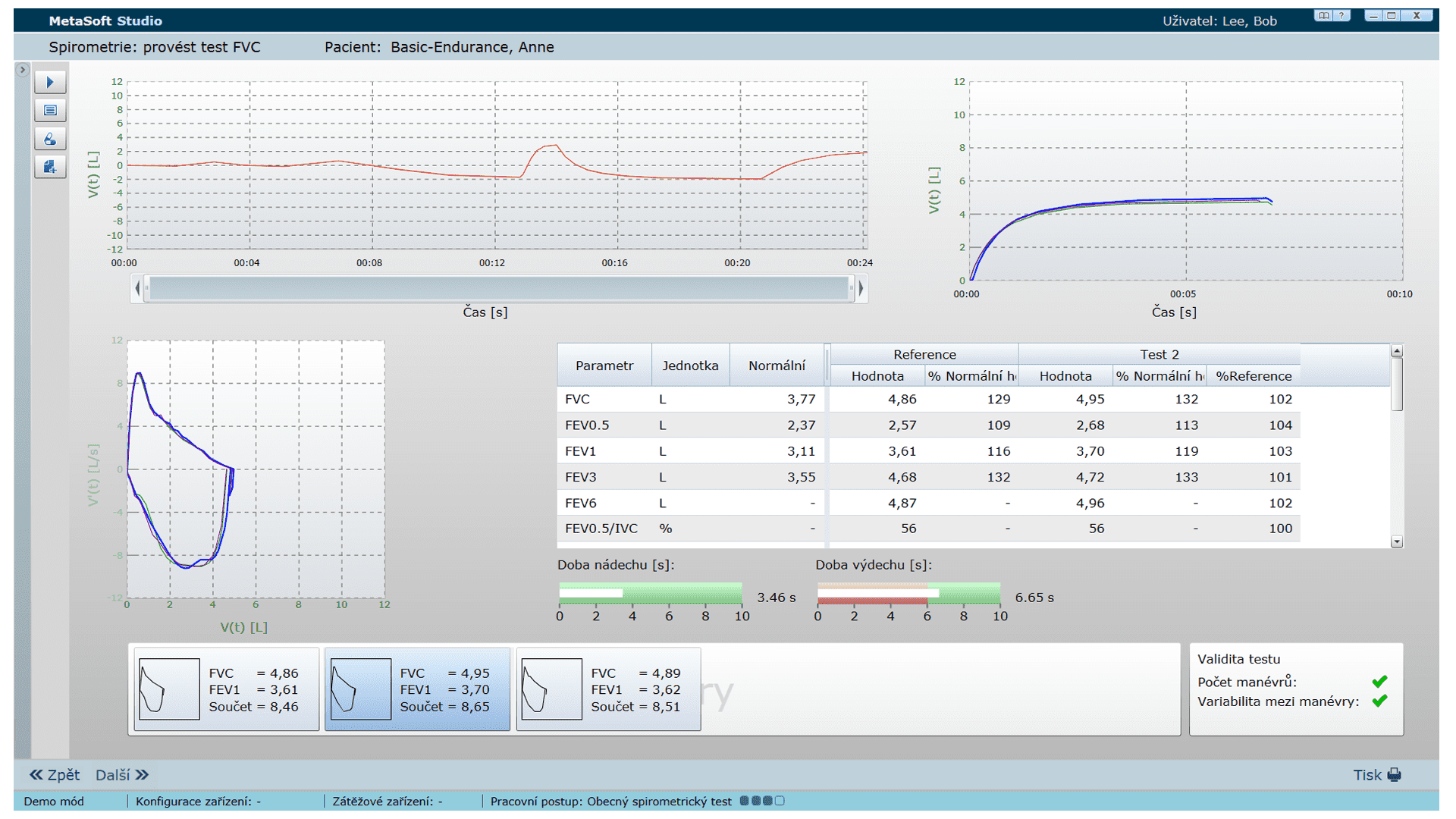
Task: Select the Test 2 maneuver thumbnail showing FVC 4,95
Action: 417,689
